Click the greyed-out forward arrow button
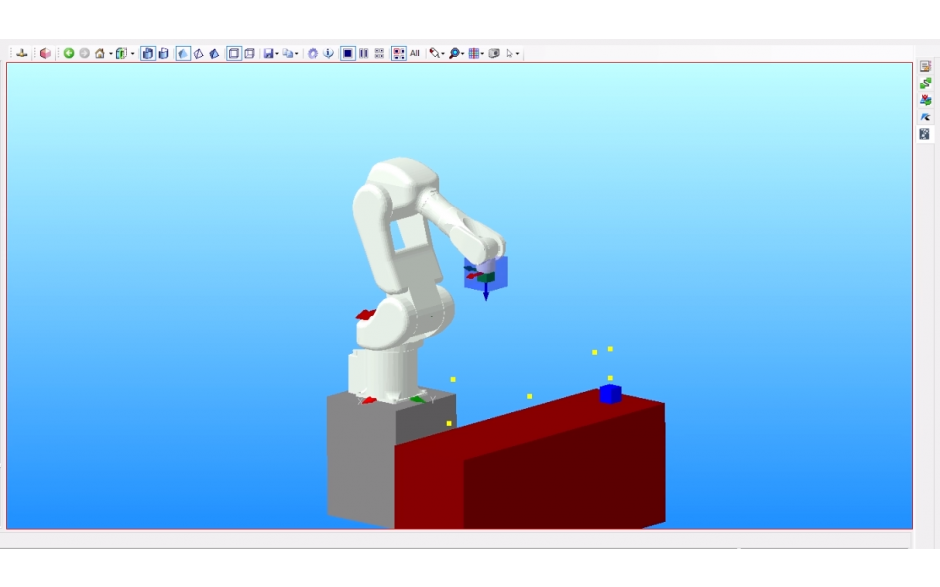This screenshot has width=940, height=587. (x=85, y=53)
